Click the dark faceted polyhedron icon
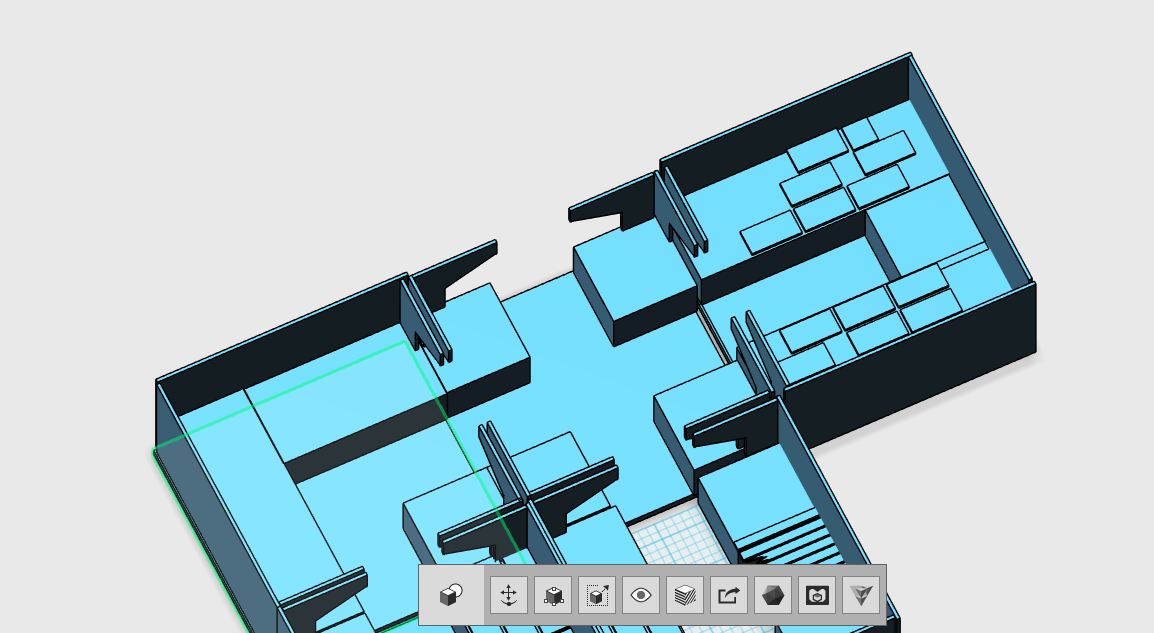This screenshot has width=1154, height=633. click(773, 595)
